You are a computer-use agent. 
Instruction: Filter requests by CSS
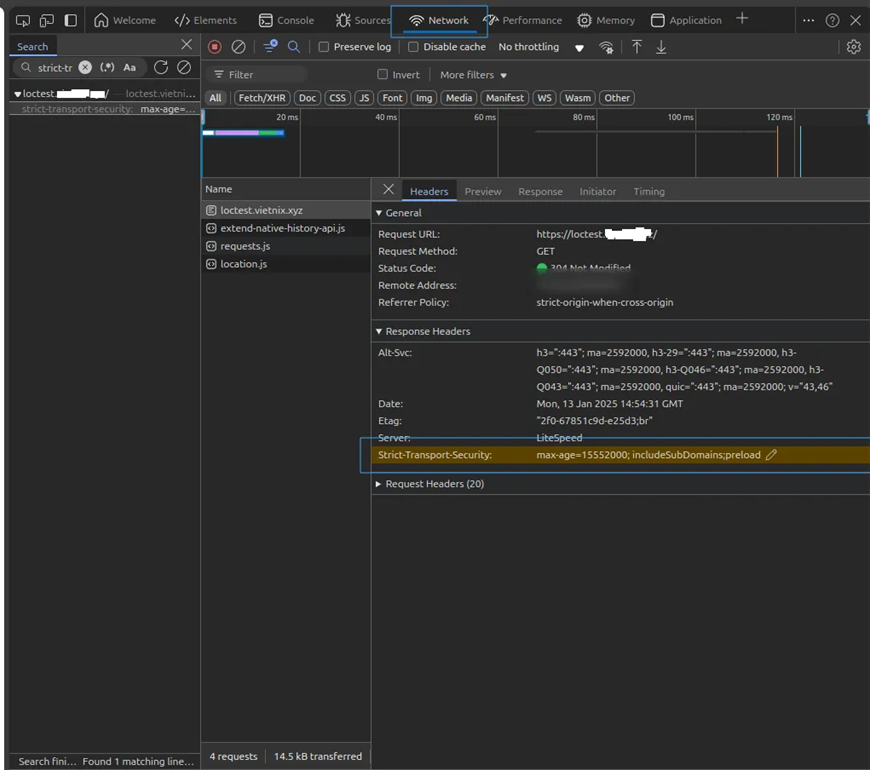(x=337, y=98)
